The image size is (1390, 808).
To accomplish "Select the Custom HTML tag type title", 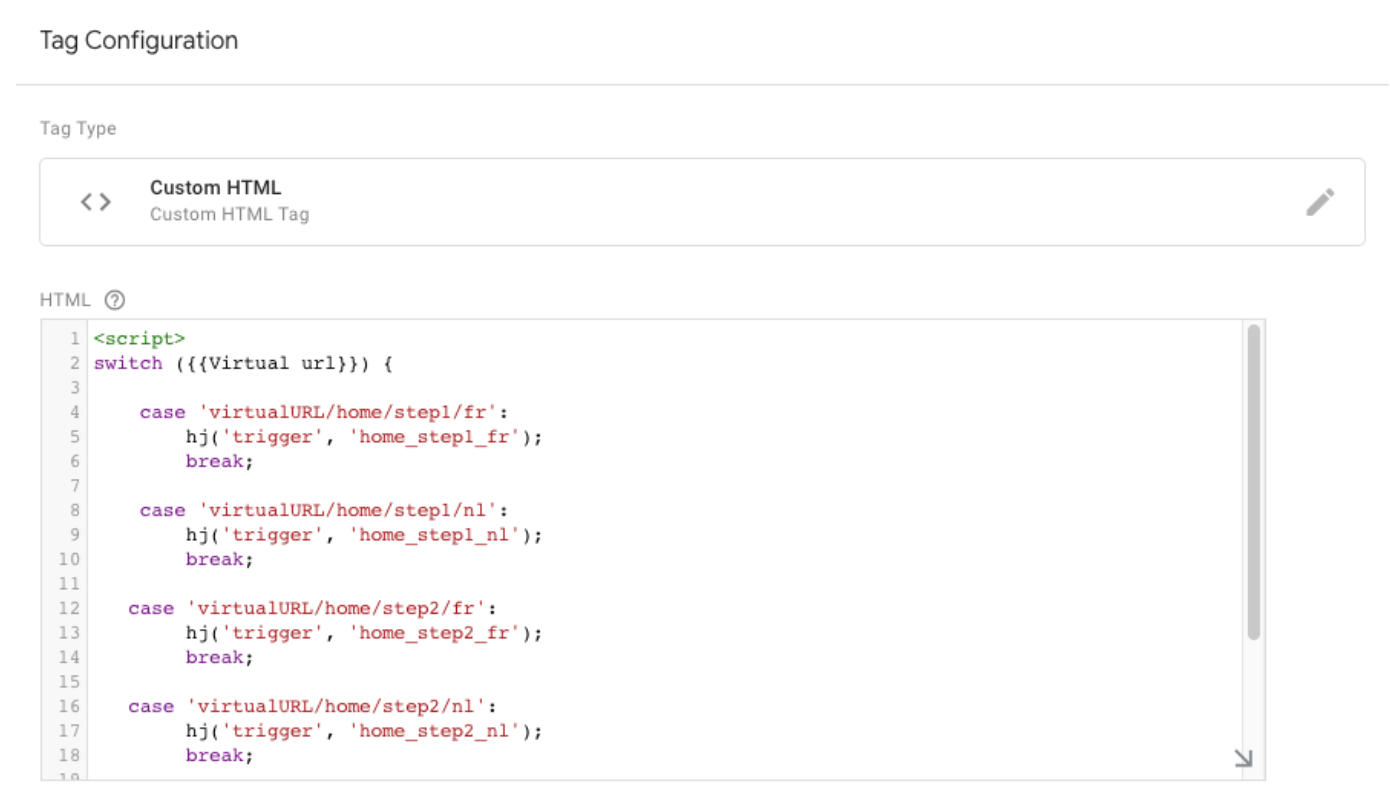I will click(215, 188).
